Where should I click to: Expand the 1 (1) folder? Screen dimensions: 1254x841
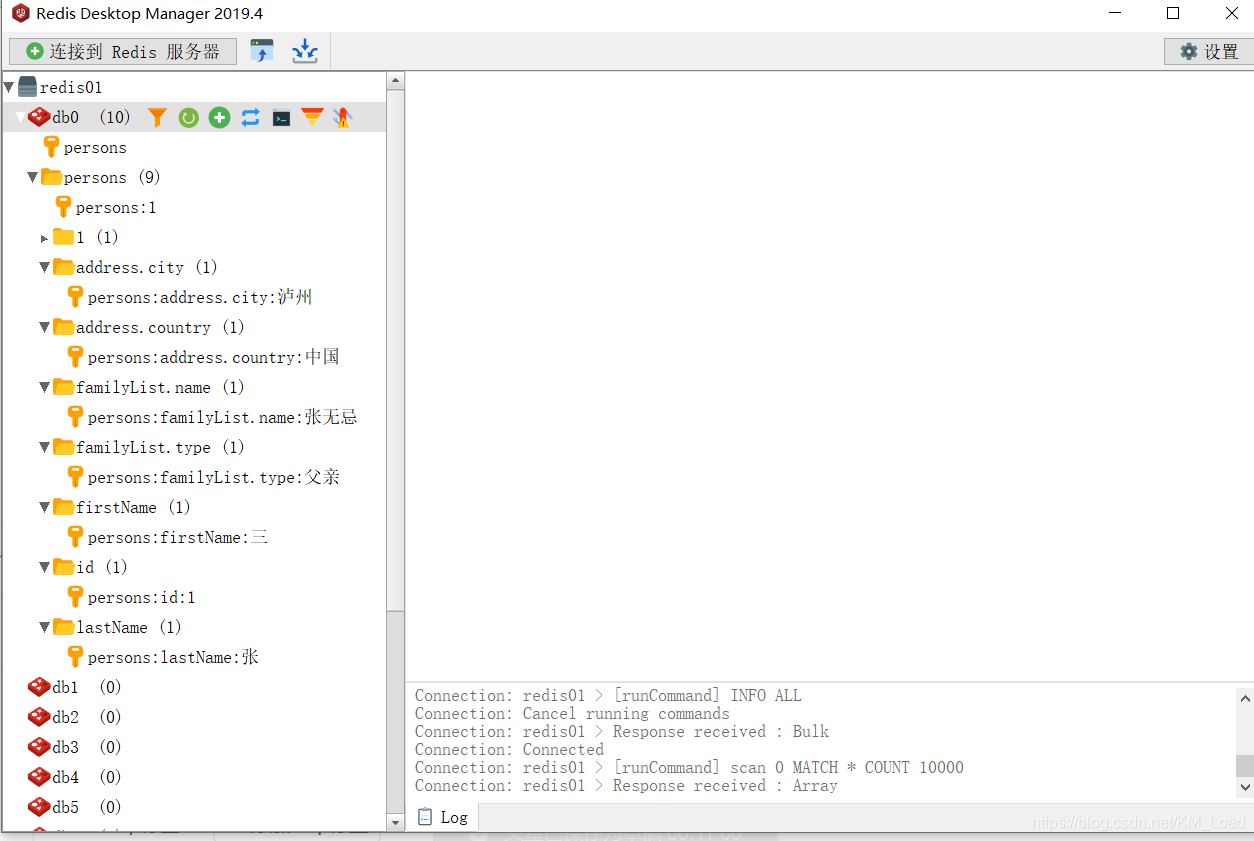[45, 238]
